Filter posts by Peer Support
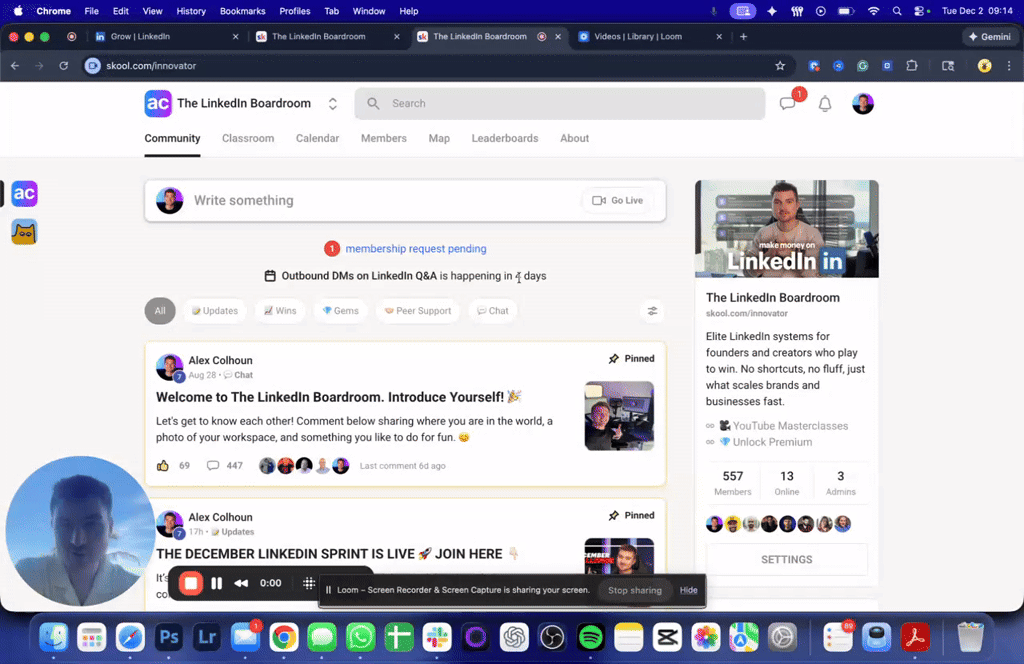Screen dimensions: 1024x664 (x=418, y=311)
